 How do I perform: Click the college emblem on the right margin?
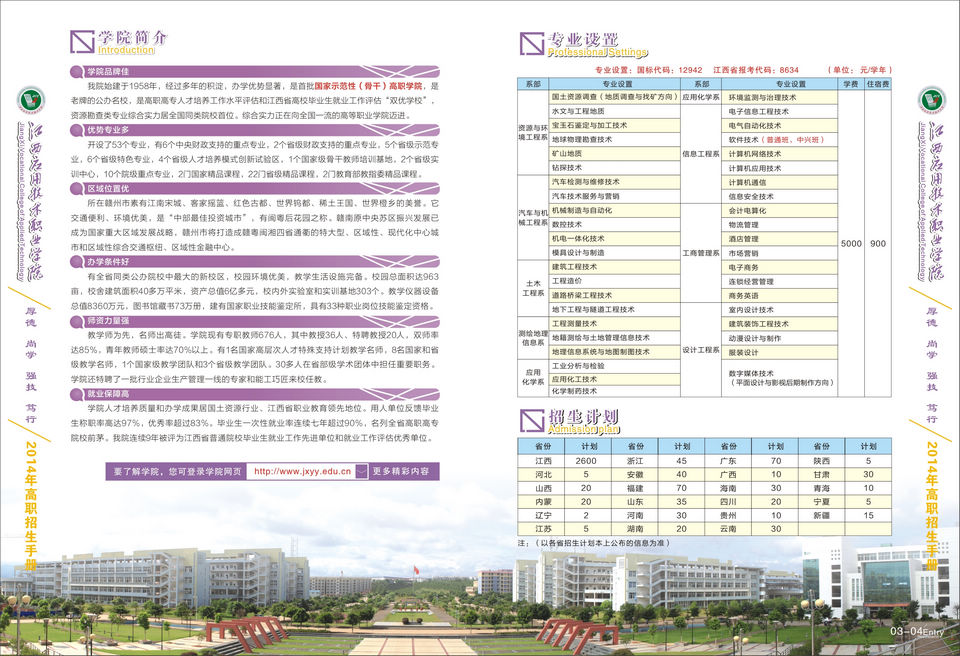931,100
